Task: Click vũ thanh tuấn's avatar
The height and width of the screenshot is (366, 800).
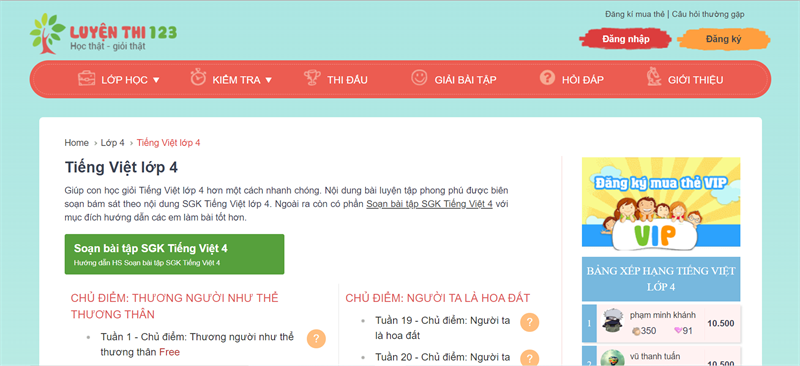Action: pos(612,358)
